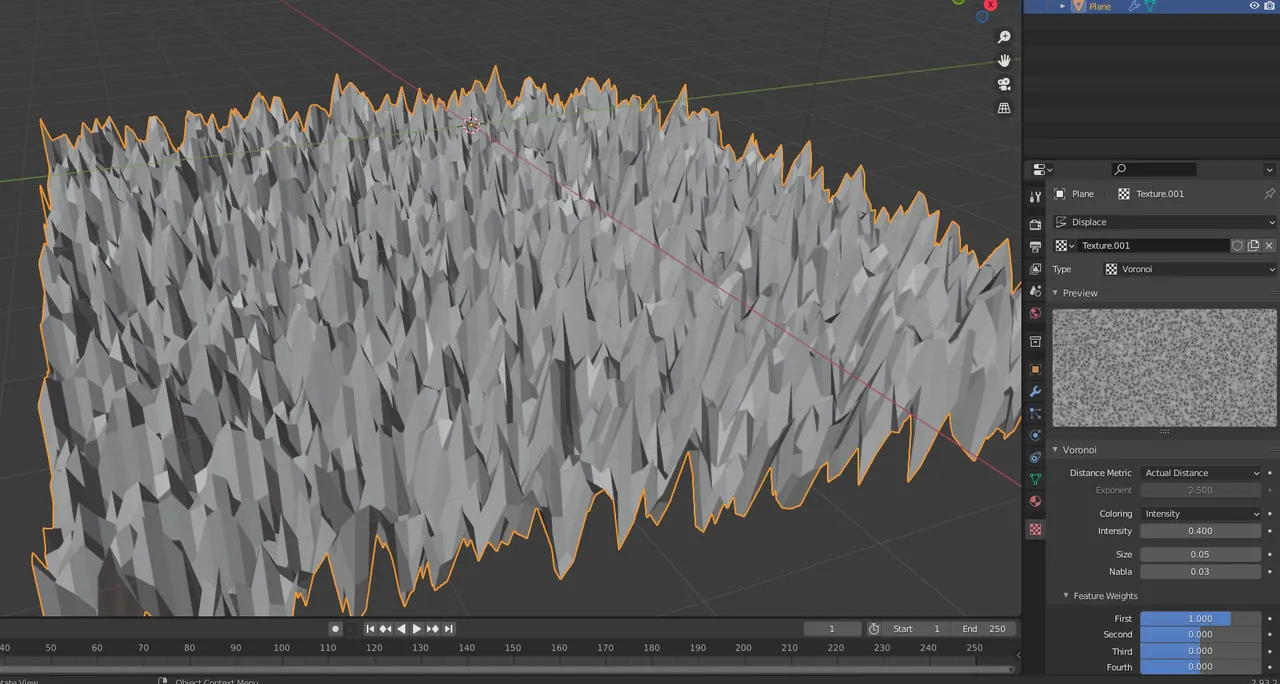Open the Object properties orange square tab
Screen dimensions: 1280x684
pos(1035,370)
